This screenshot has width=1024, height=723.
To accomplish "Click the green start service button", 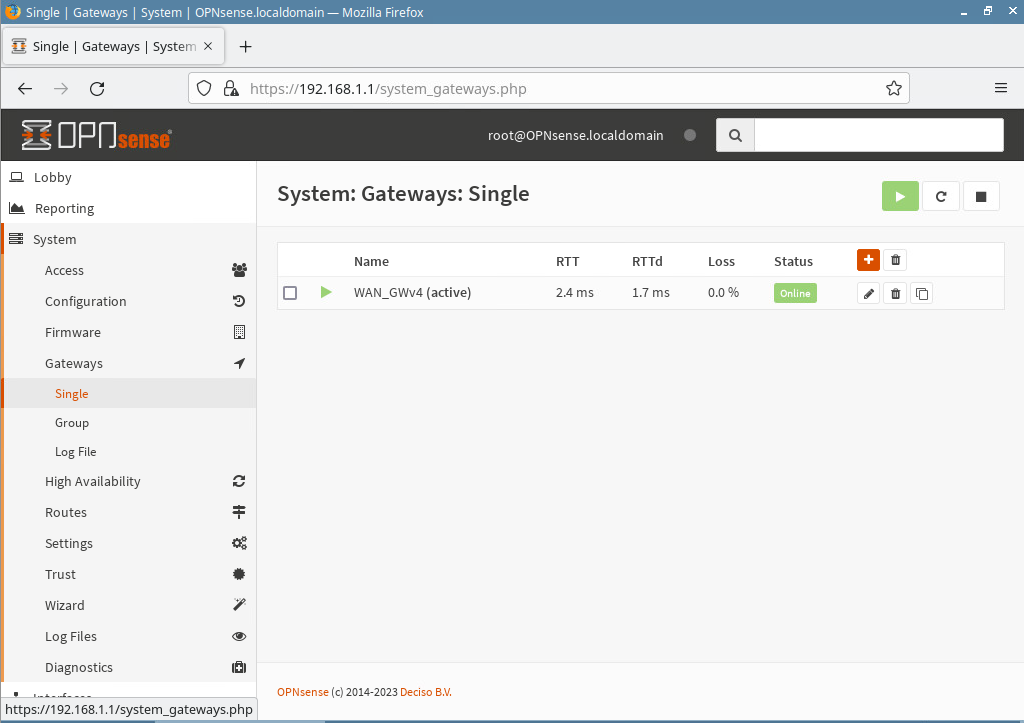I will click(x=900, y=197).
